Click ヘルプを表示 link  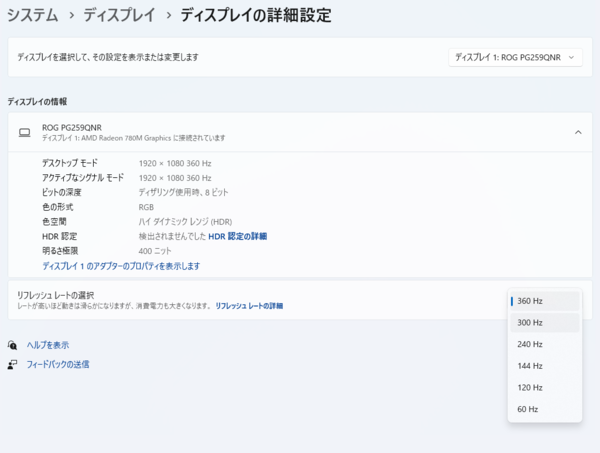coord(48,345)
